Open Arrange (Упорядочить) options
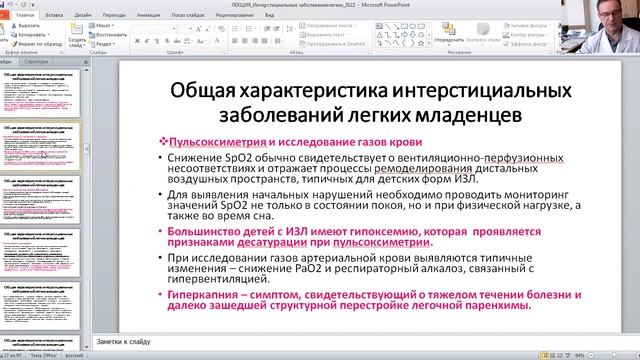The image size is (640, 360). 449,33
